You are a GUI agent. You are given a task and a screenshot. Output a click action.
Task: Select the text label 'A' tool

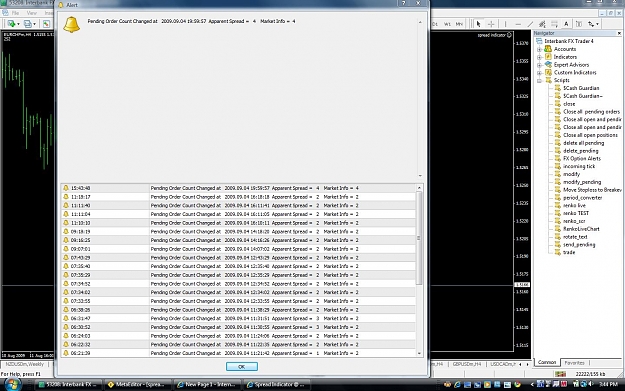[566, 24]
